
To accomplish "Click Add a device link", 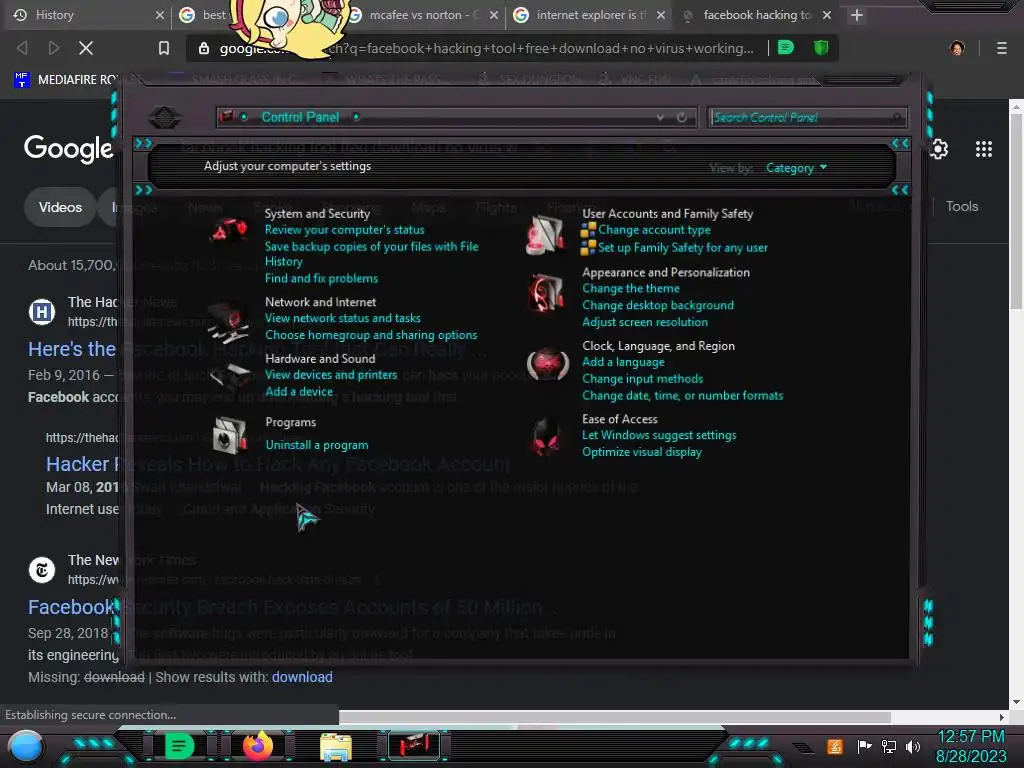I will tap(299, 392).
